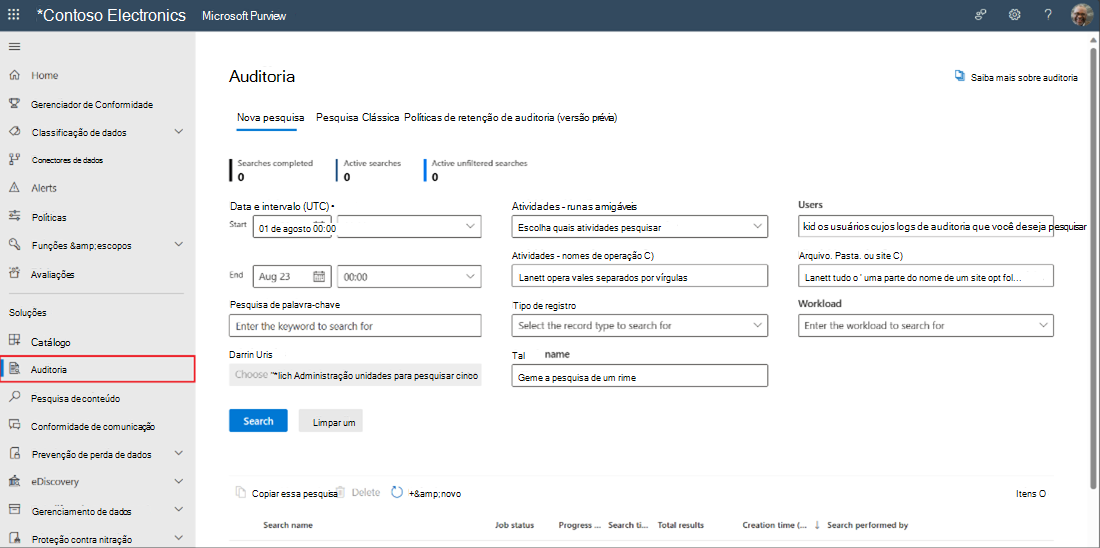
Task: Click the search name input field
Action: (640, 375)
